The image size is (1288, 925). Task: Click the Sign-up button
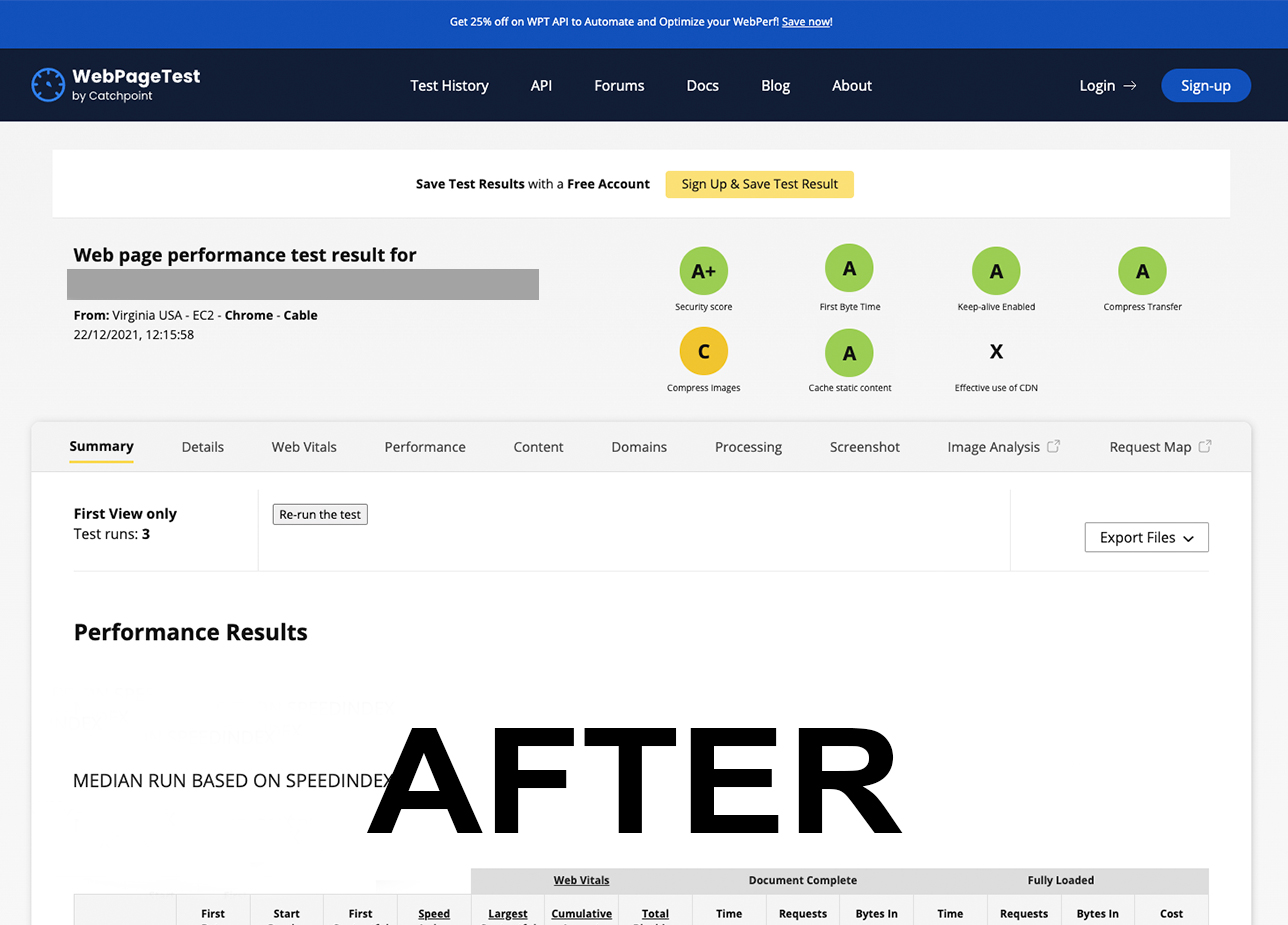[x=1206, y=86]
